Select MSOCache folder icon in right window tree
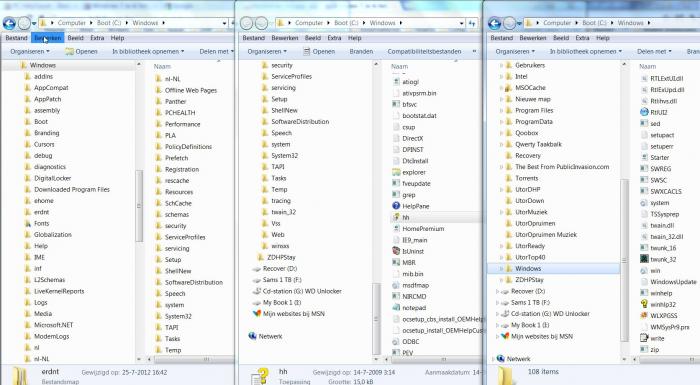Screen dimensions: 700x385 [x=508, y=88]
